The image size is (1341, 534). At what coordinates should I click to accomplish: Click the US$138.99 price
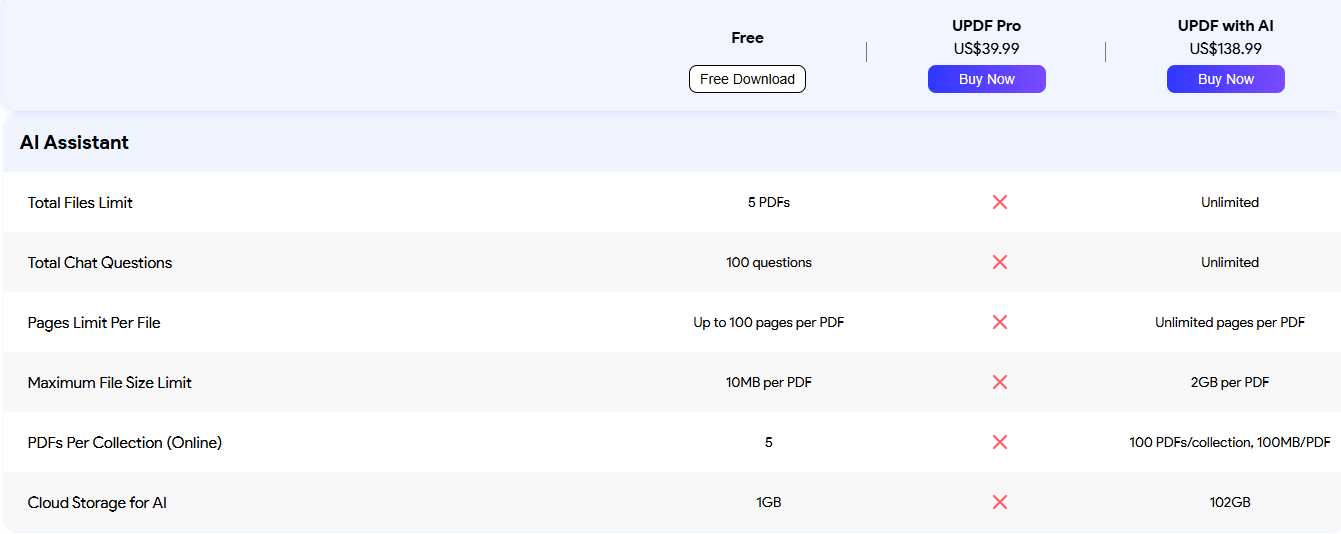tap(1225, 48)
